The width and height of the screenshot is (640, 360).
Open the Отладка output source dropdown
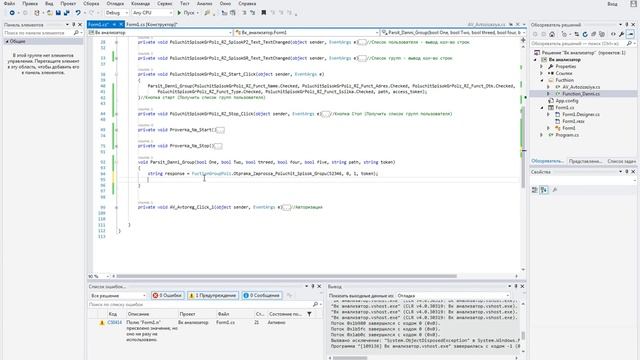(x=453, y=296)
